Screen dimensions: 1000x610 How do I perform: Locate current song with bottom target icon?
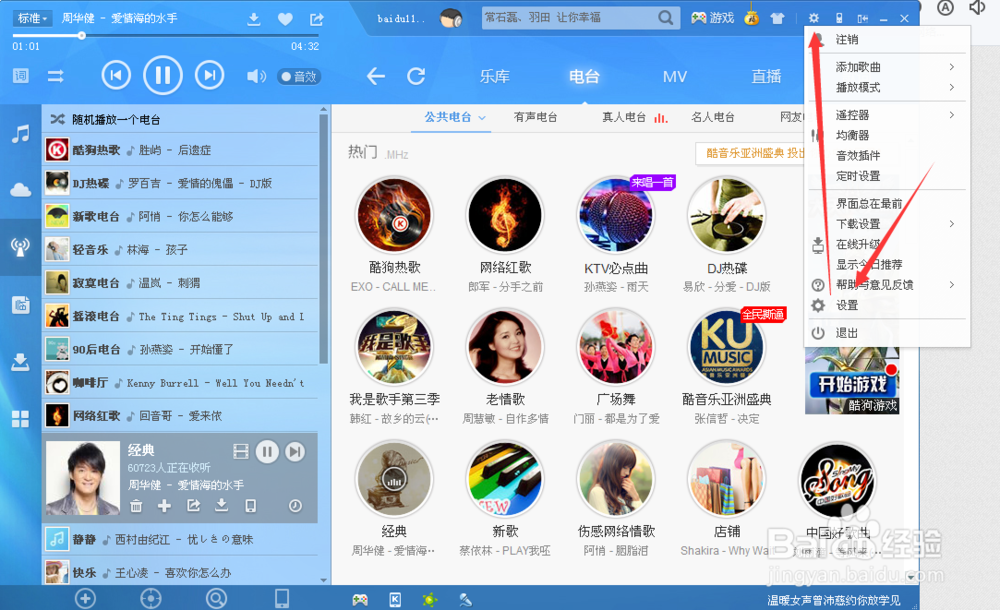151,599
